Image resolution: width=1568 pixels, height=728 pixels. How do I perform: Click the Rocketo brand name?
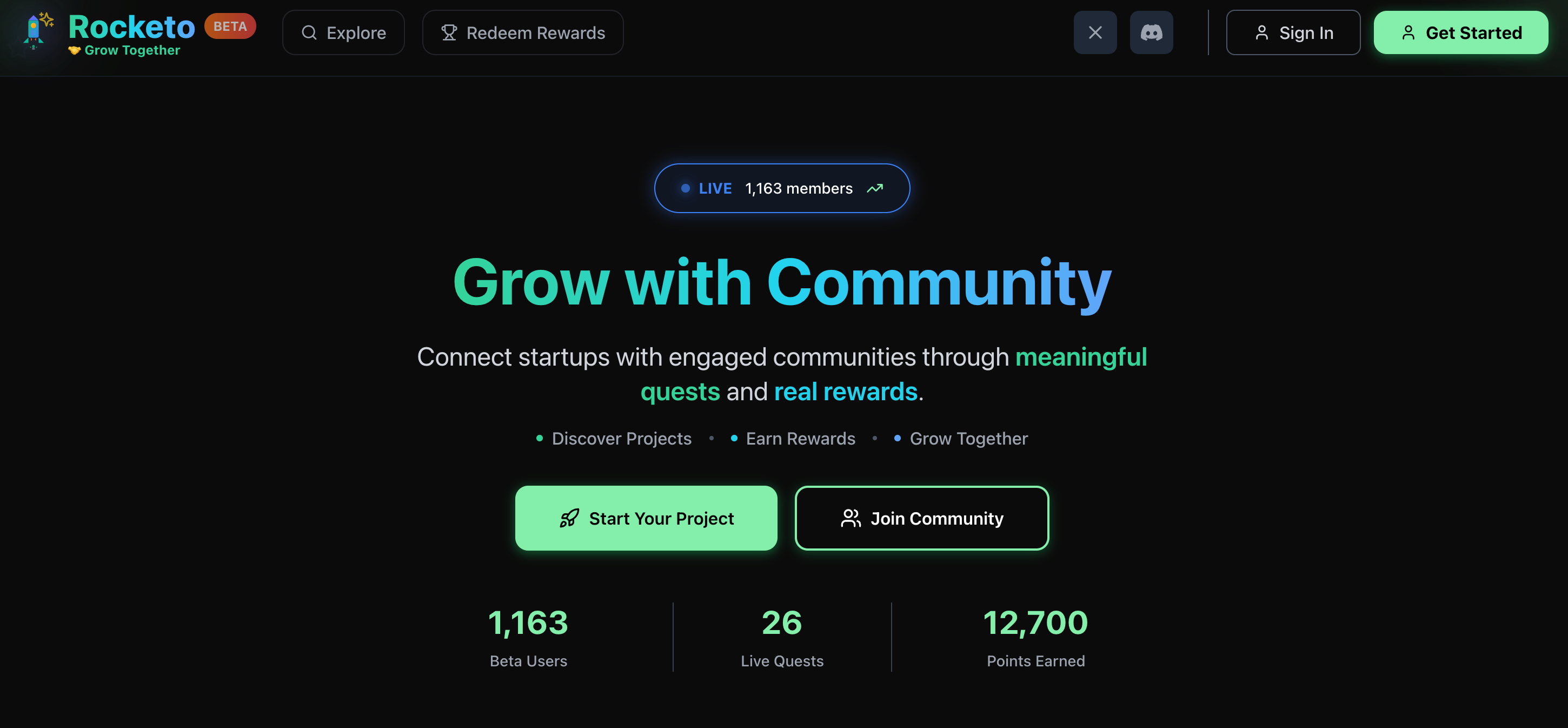click(x=131, y=27)
